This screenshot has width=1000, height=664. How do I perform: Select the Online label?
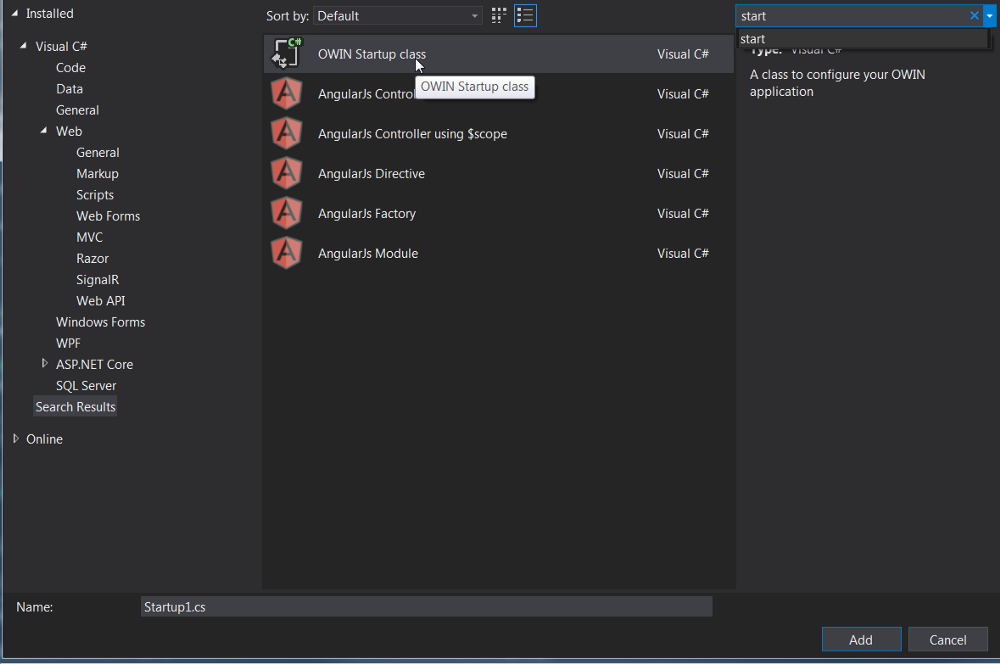(x=44, y=439)
